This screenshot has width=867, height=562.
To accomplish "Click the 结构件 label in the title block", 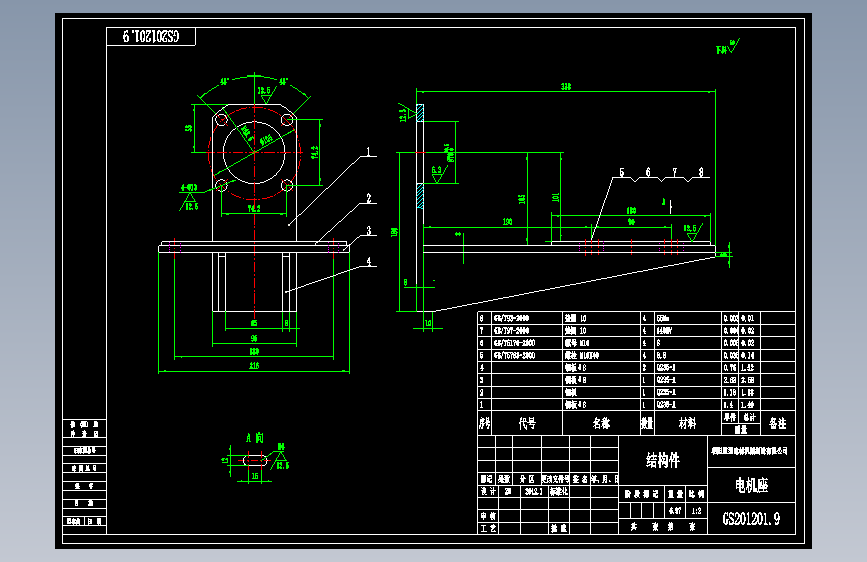I will coord(662,460).
